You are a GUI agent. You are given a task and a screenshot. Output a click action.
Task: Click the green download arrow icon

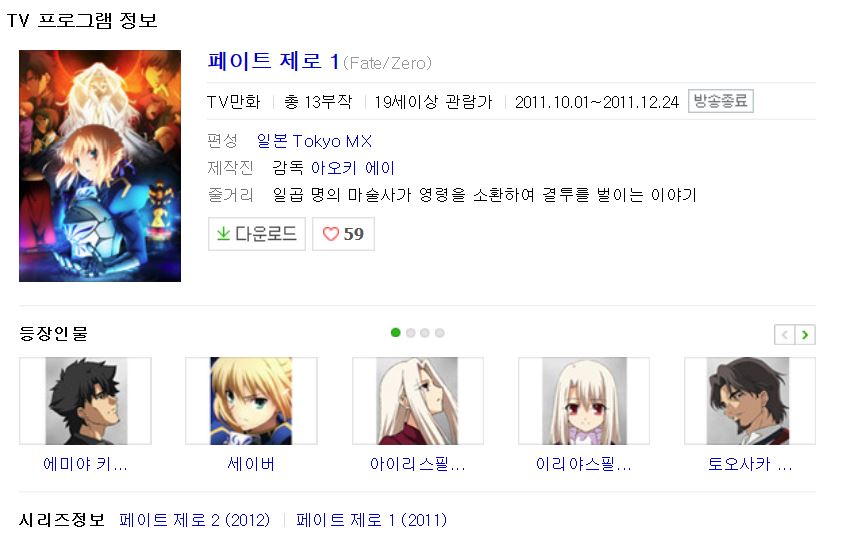(x=223, y=234)
